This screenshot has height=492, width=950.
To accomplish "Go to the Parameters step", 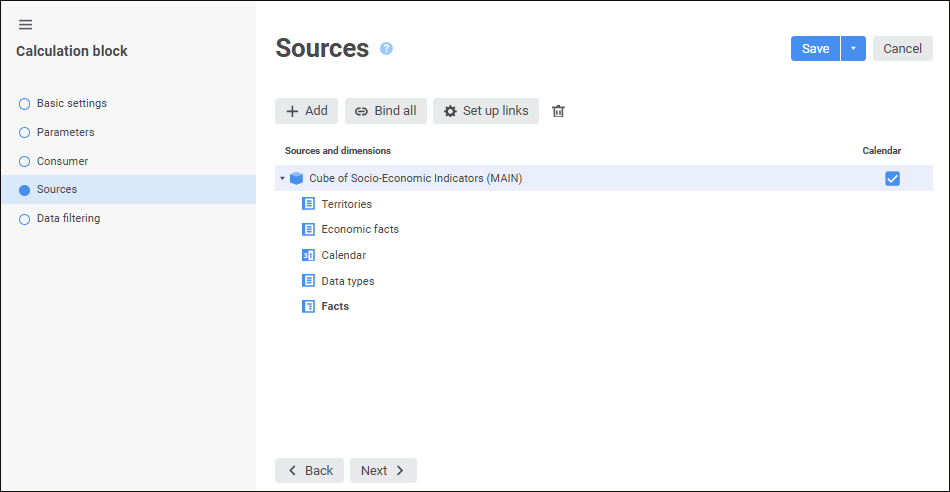I will [65, 132].
